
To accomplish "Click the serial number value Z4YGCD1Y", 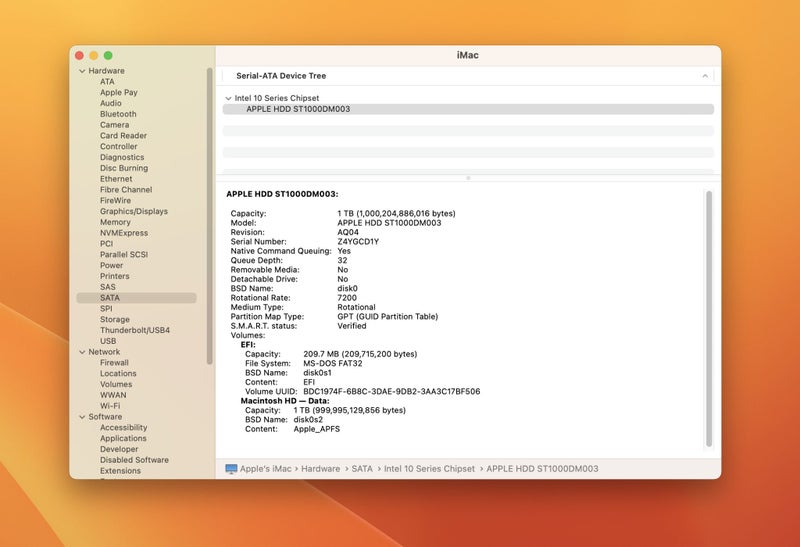I will click(x=358, y=242).
